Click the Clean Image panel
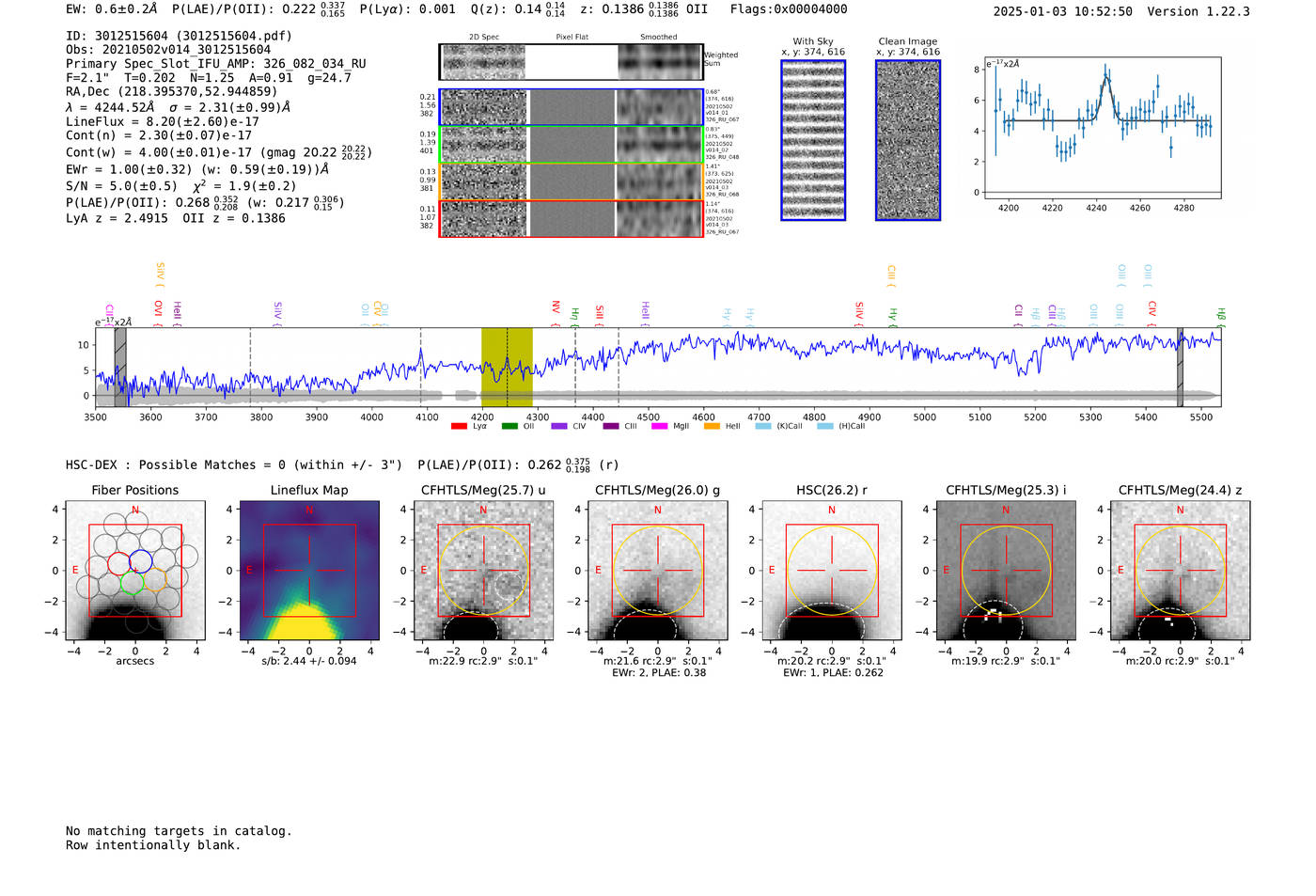 click(x=908, y=140)
